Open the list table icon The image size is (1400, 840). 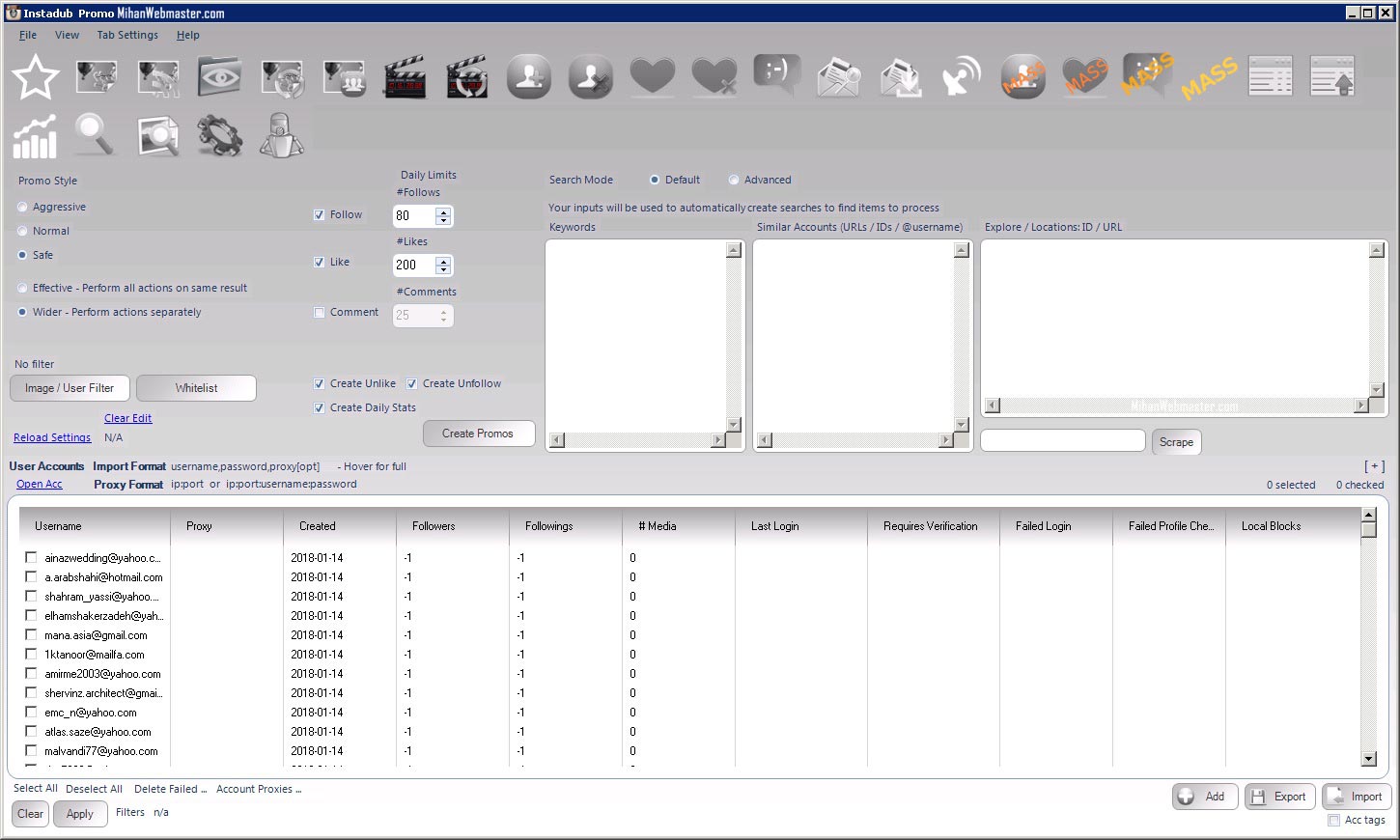coord(1271,75)
